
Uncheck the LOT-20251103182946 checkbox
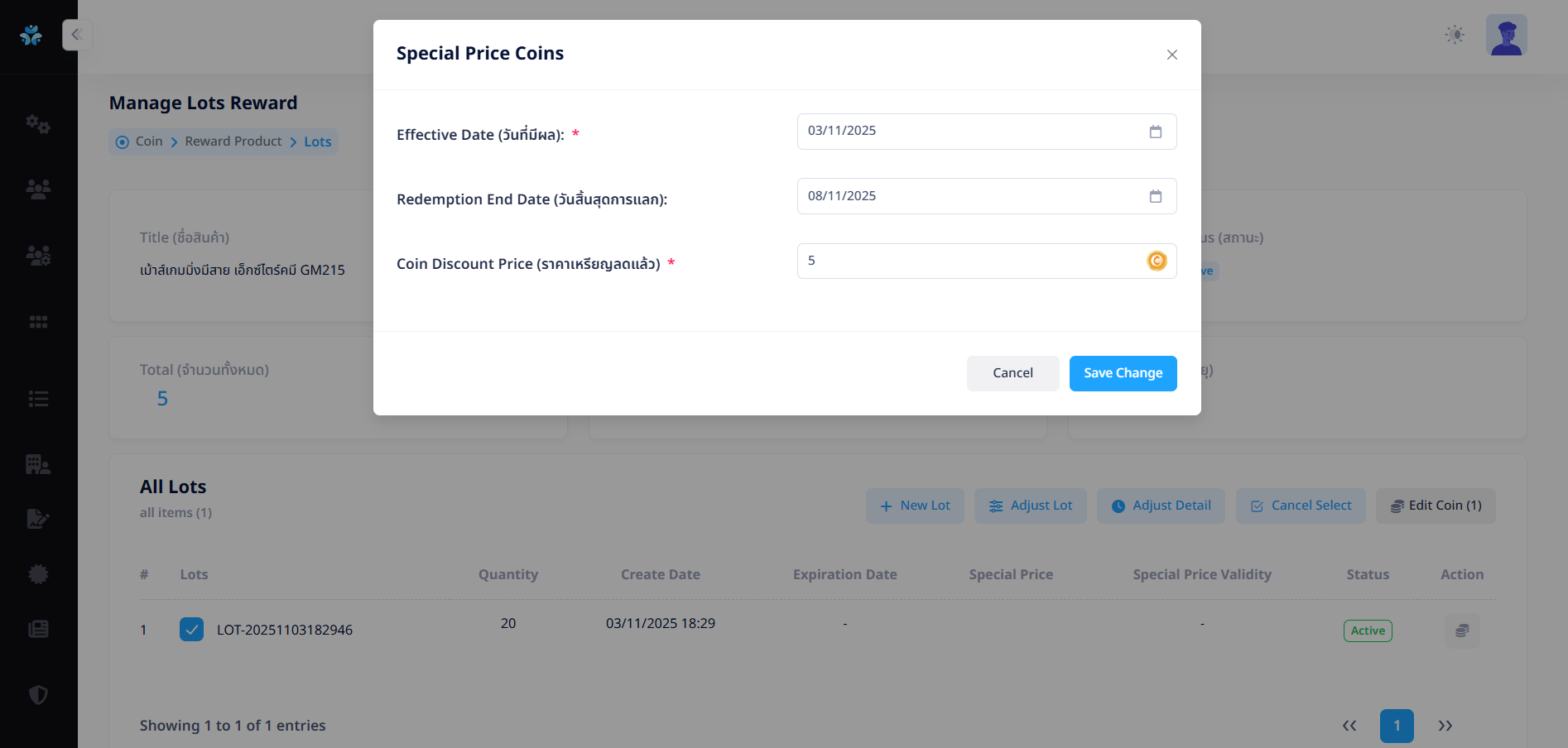coord(191,630)
